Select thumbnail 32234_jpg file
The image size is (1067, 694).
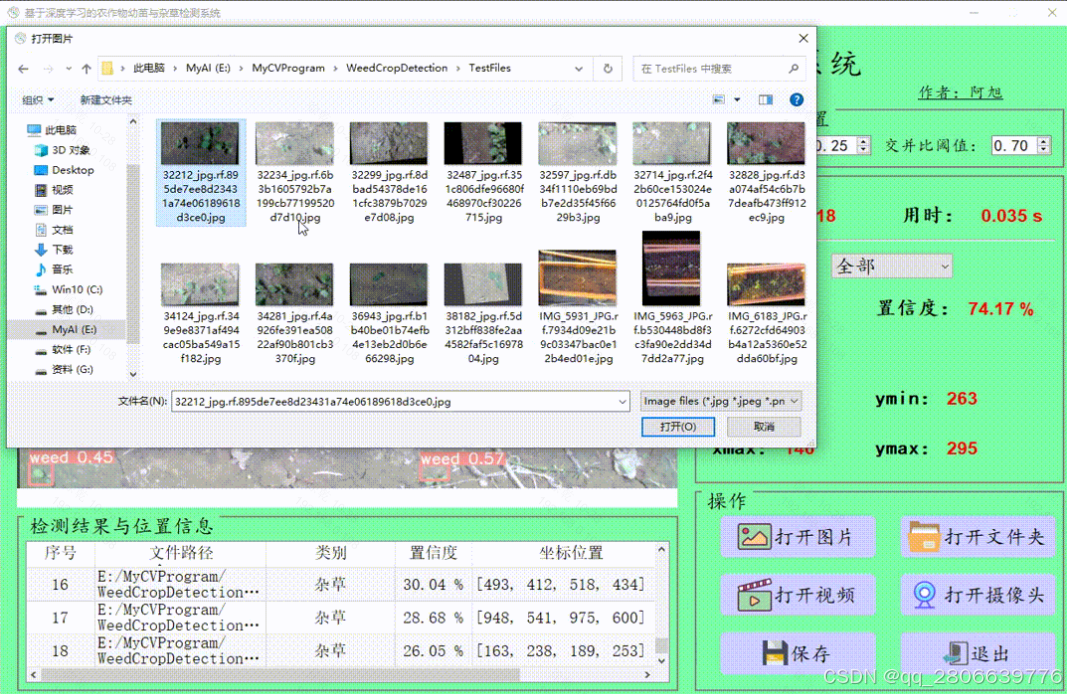point(295,172)
